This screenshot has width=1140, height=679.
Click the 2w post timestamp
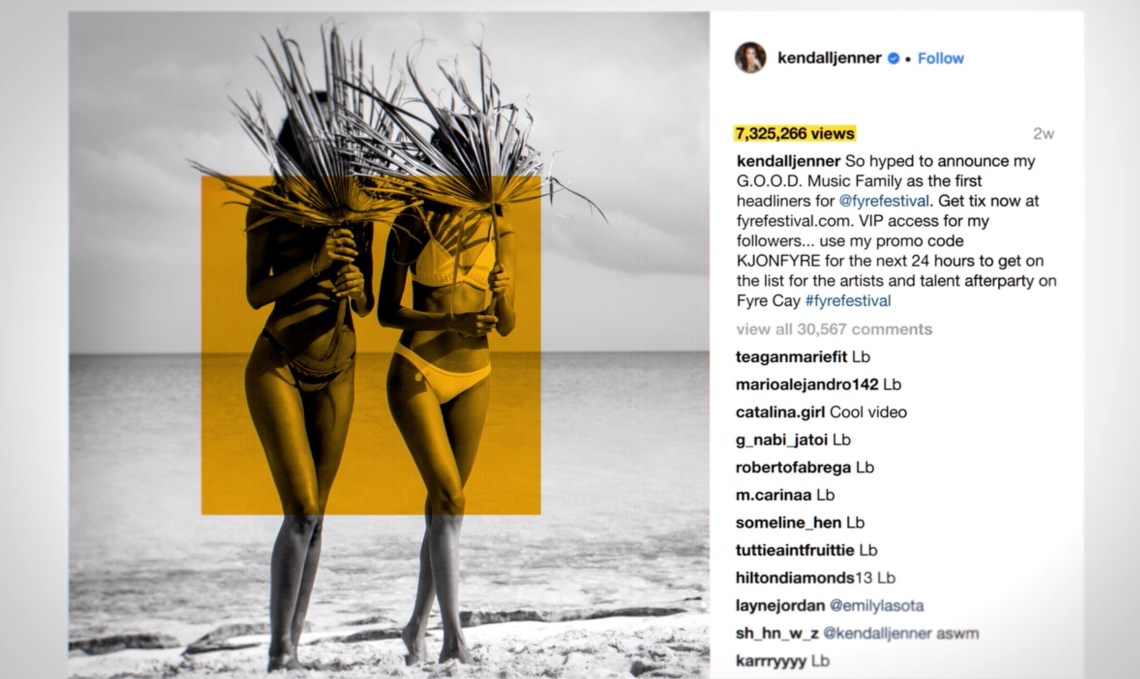(1043, 134)
